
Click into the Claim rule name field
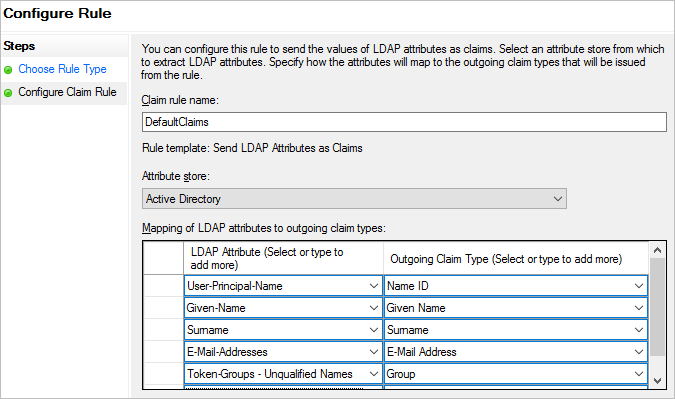[404, 122]
